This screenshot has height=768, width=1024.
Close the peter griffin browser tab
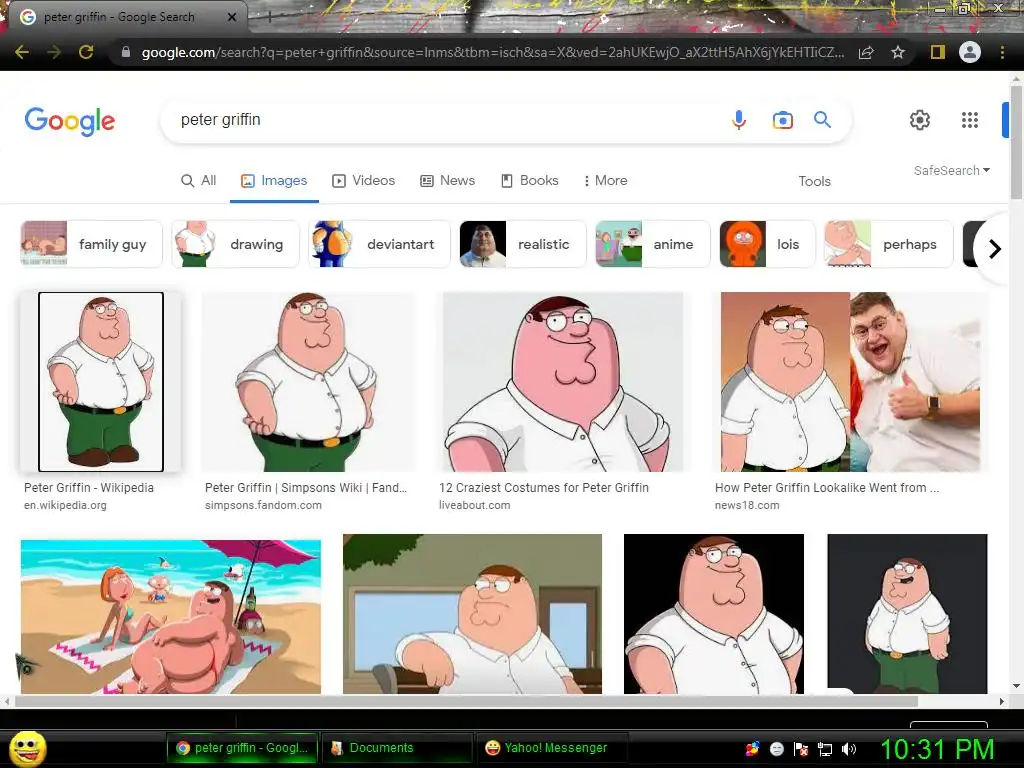coord(232,17)
